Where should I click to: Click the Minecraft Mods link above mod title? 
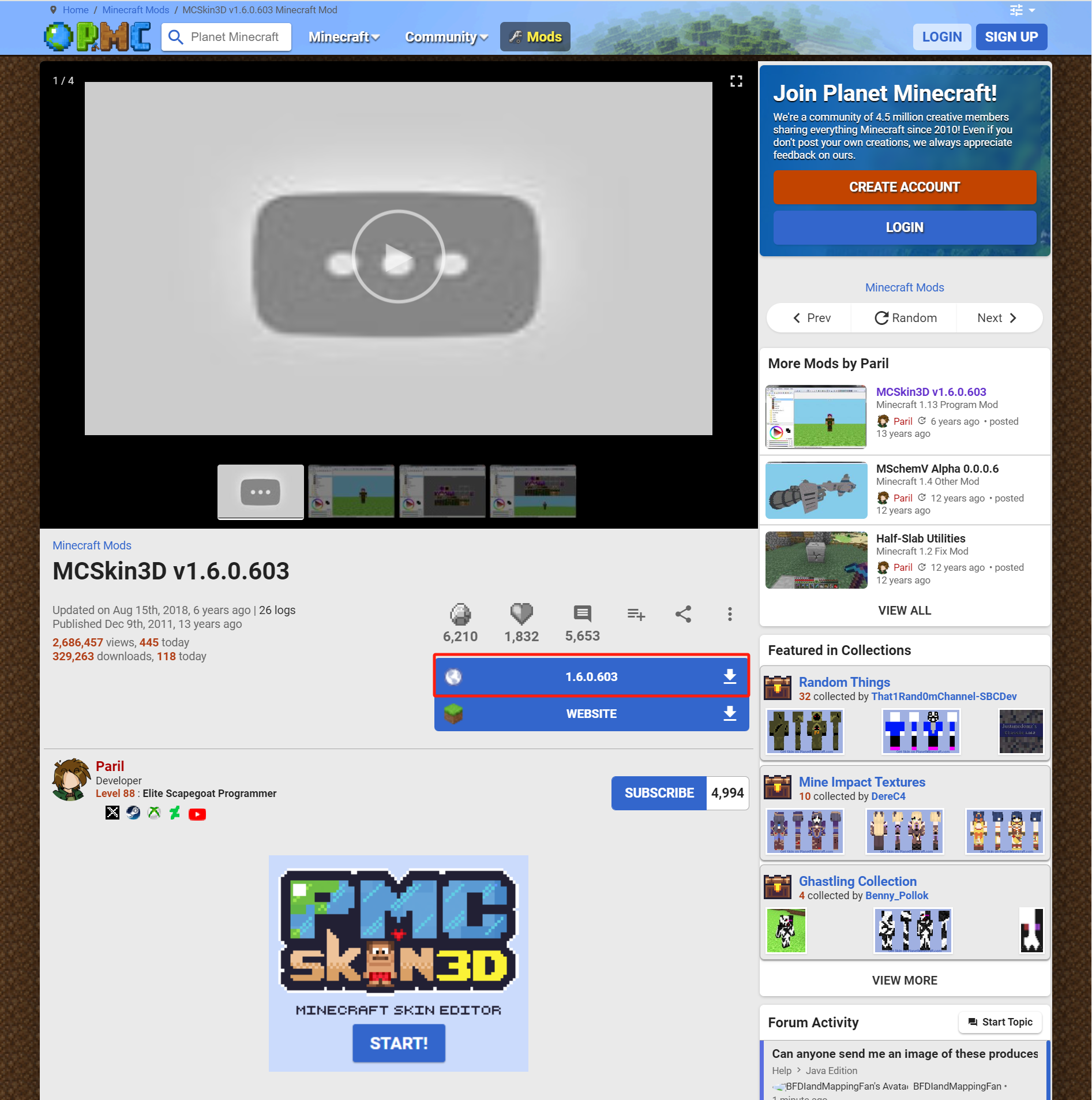[92, 545]
